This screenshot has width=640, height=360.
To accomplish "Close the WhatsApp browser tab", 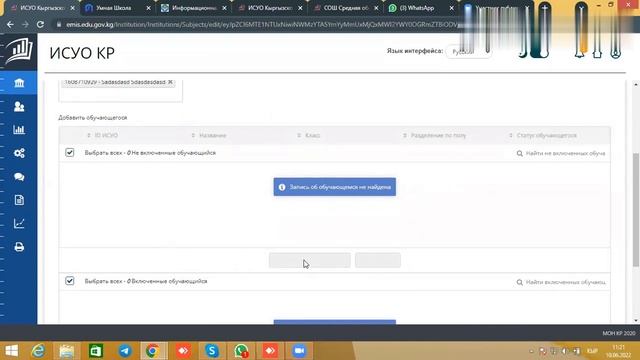I will [451, 8].
